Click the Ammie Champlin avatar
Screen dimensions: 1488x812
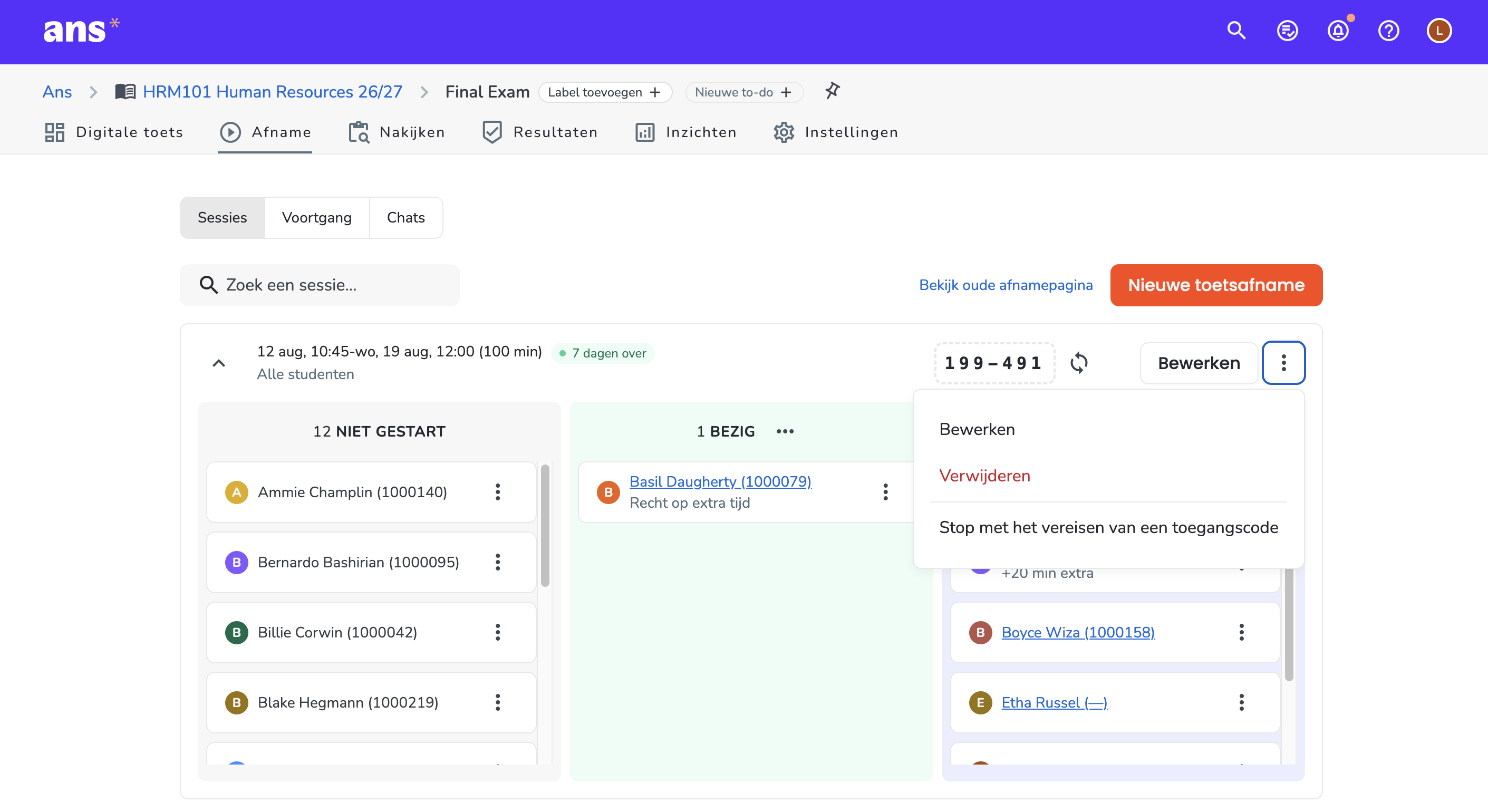(x=236, y=492)
